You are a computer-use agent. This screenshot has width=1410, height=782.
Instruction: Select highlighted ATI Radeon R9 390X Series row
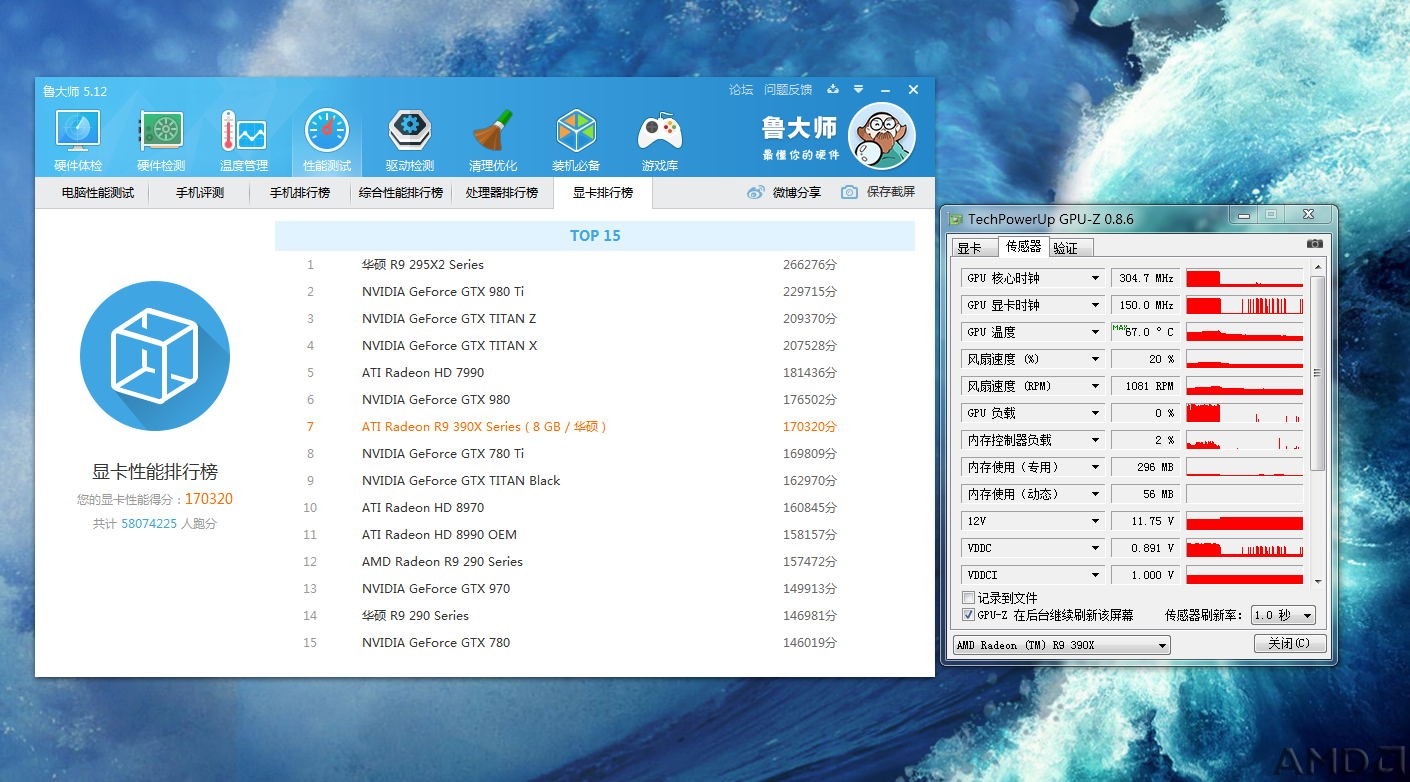(x=595, y=427)
